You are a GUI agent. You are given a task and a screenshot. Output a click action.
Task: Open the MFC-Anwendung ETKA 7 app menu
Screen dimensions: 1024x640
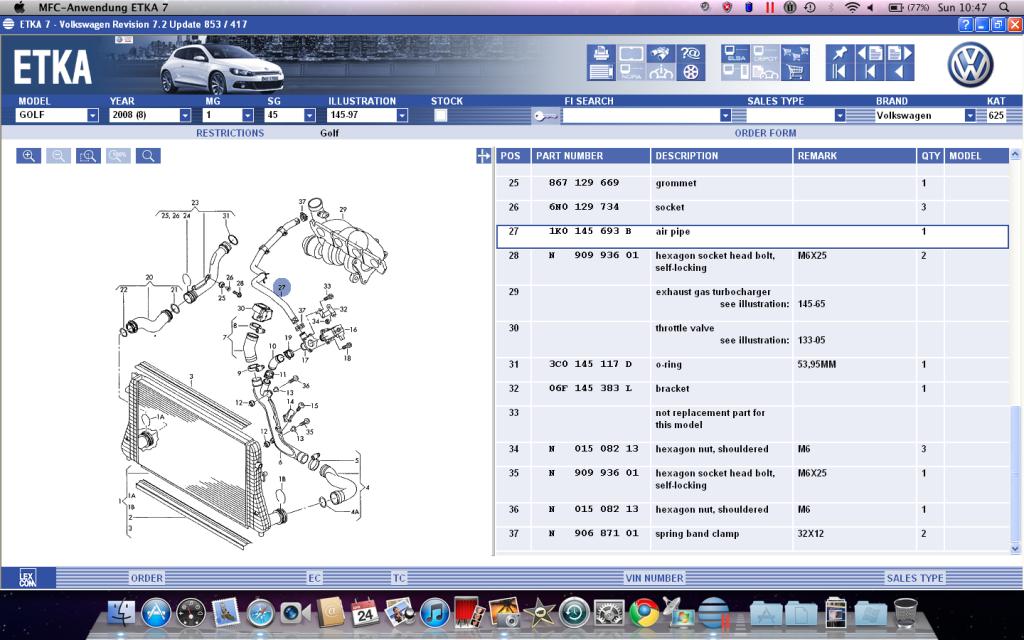103,8
